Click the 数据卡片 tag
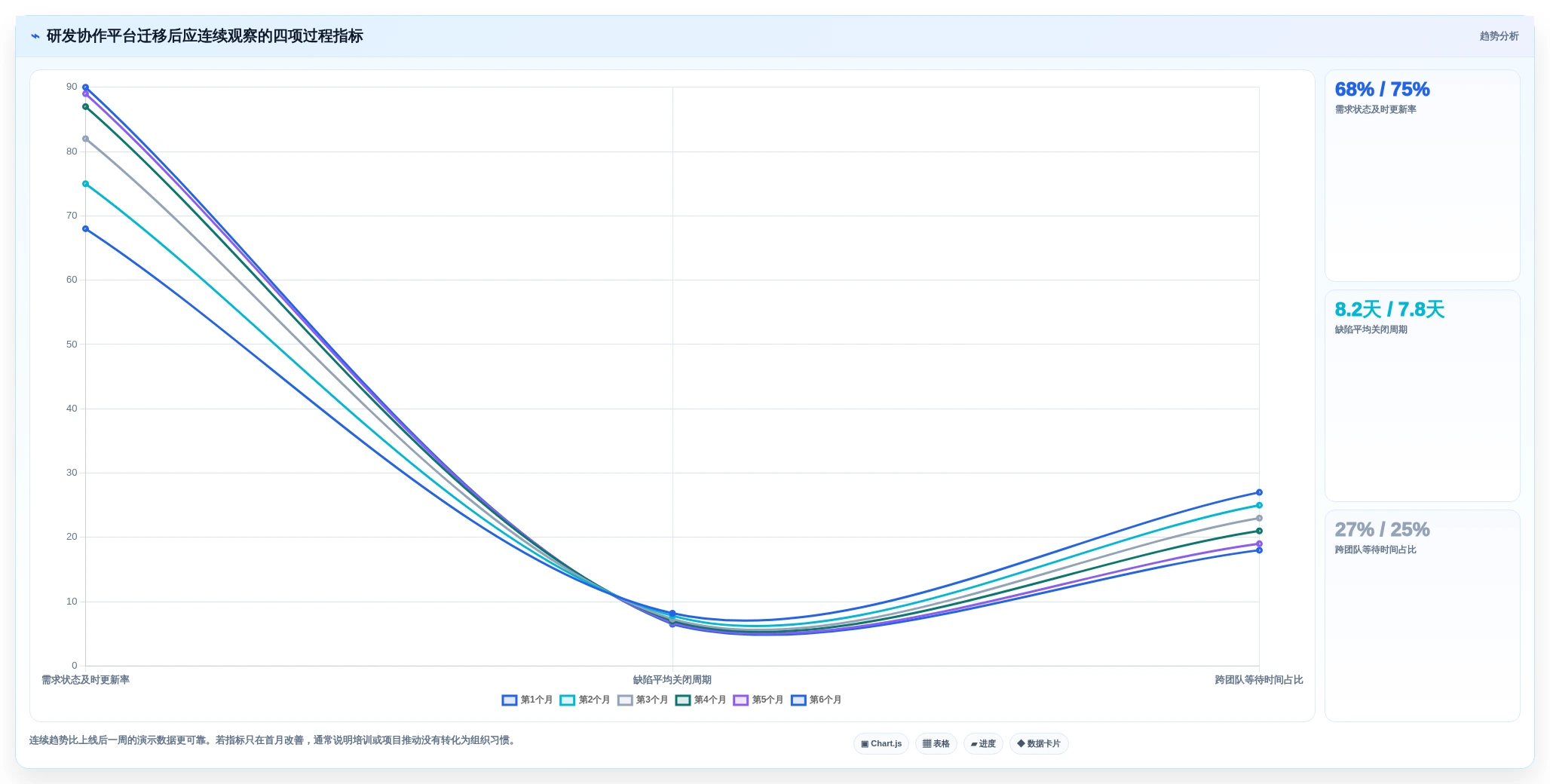This screenshot has width=1550, height=784. point(1039,744)
